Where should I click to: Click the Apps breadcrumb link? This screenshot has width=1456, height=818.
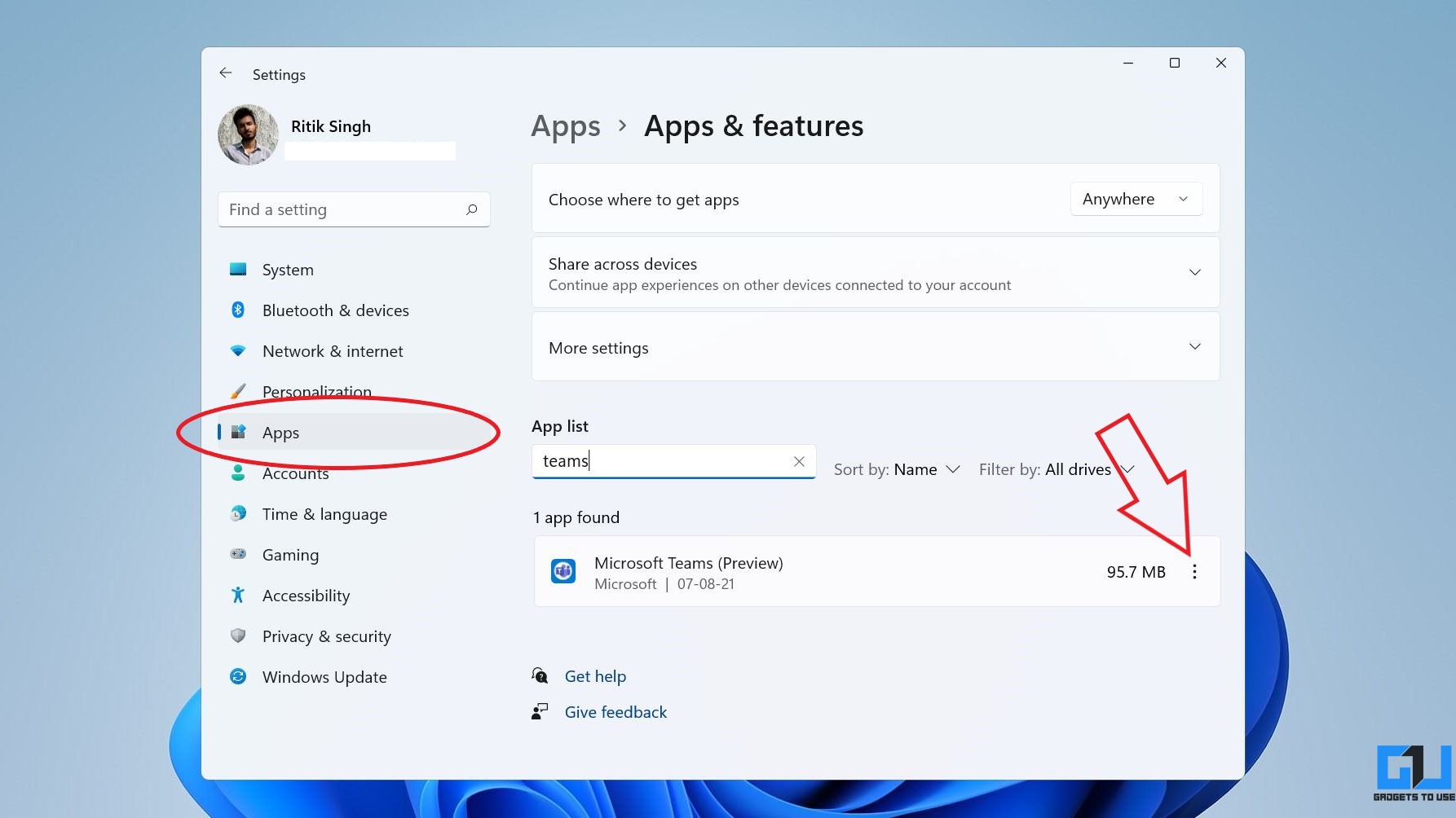pyautogui.click(x=566, y=126)
